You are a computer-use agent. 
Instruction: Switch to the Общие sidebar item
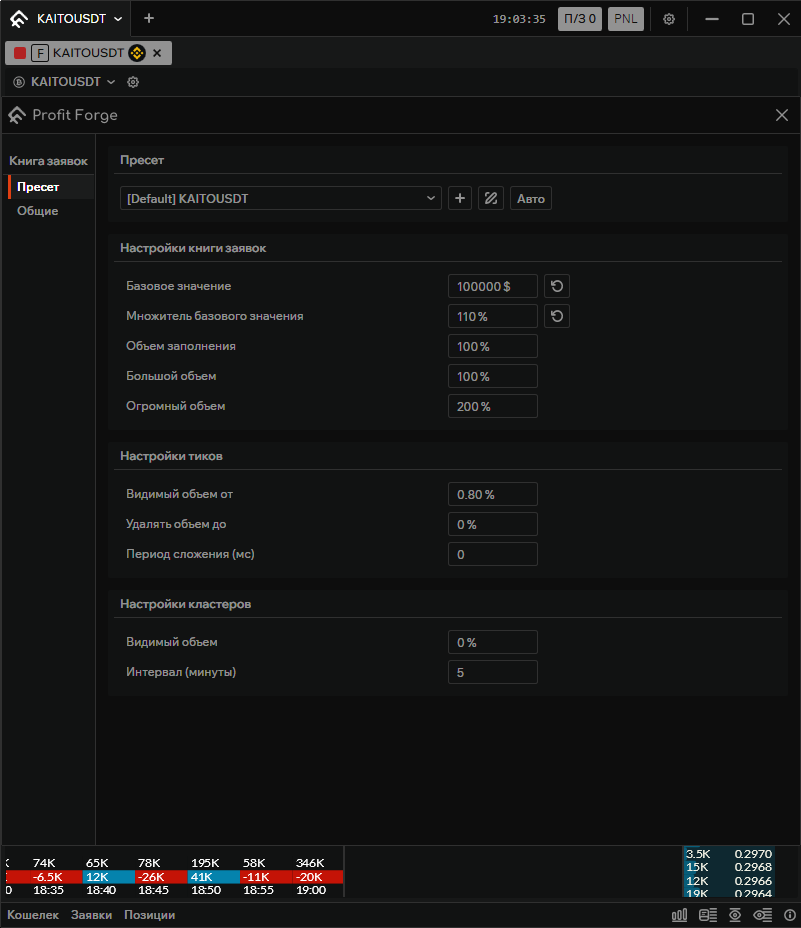[x=37, y=211]
